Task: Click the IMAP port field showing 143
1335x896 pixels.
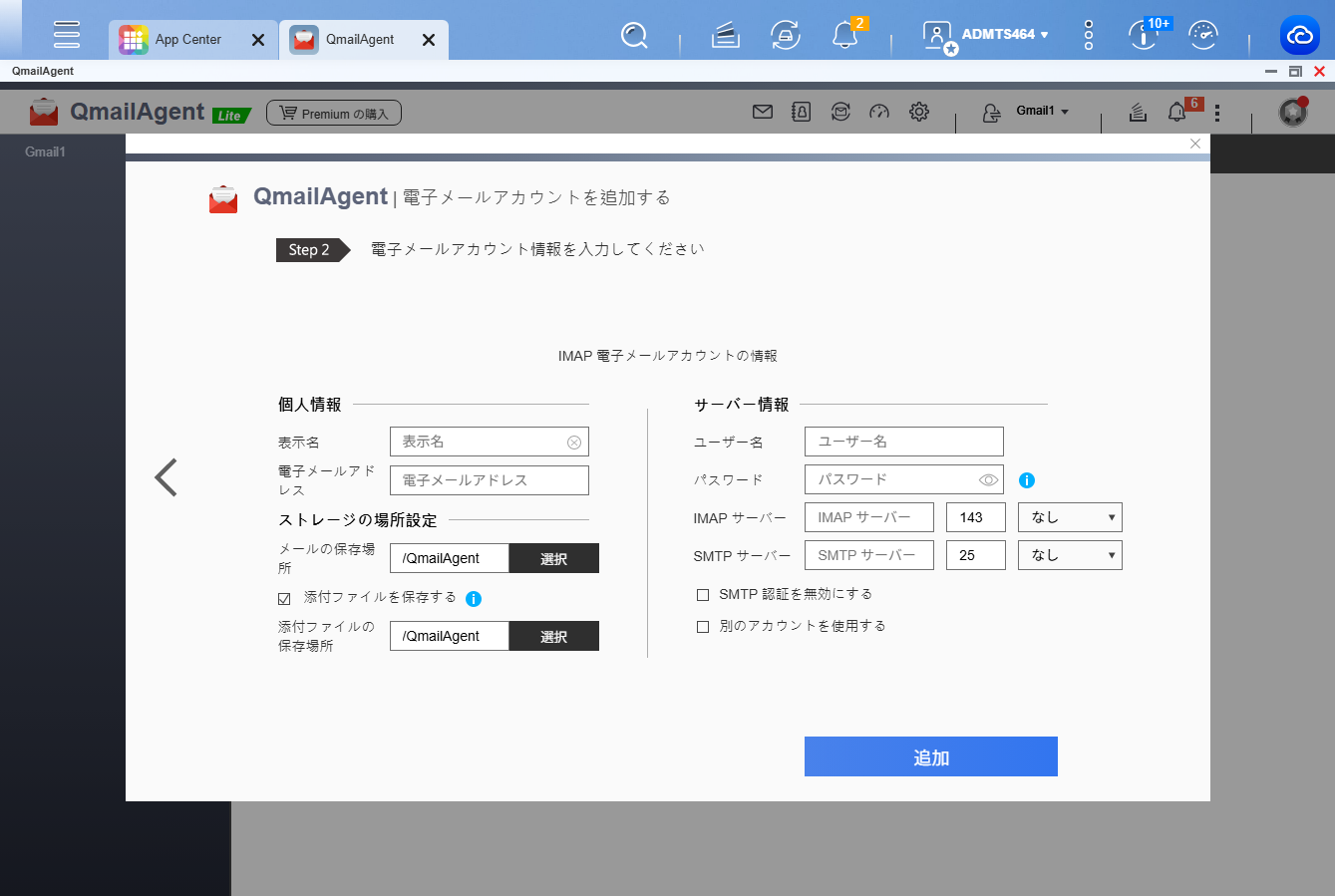Action: pos(976,517)
